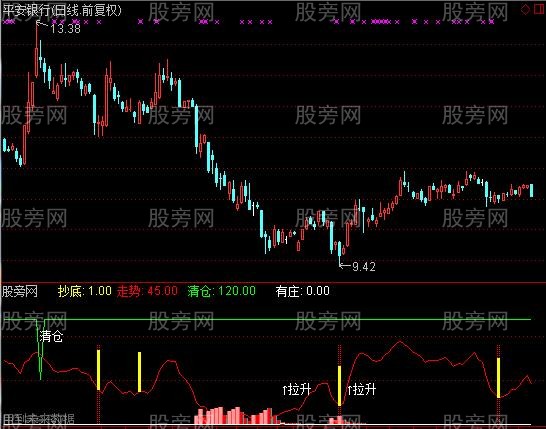Screen dimensions: 546x429
Task: Click the 用到未来数据 warning text
Action: (38, 418)
